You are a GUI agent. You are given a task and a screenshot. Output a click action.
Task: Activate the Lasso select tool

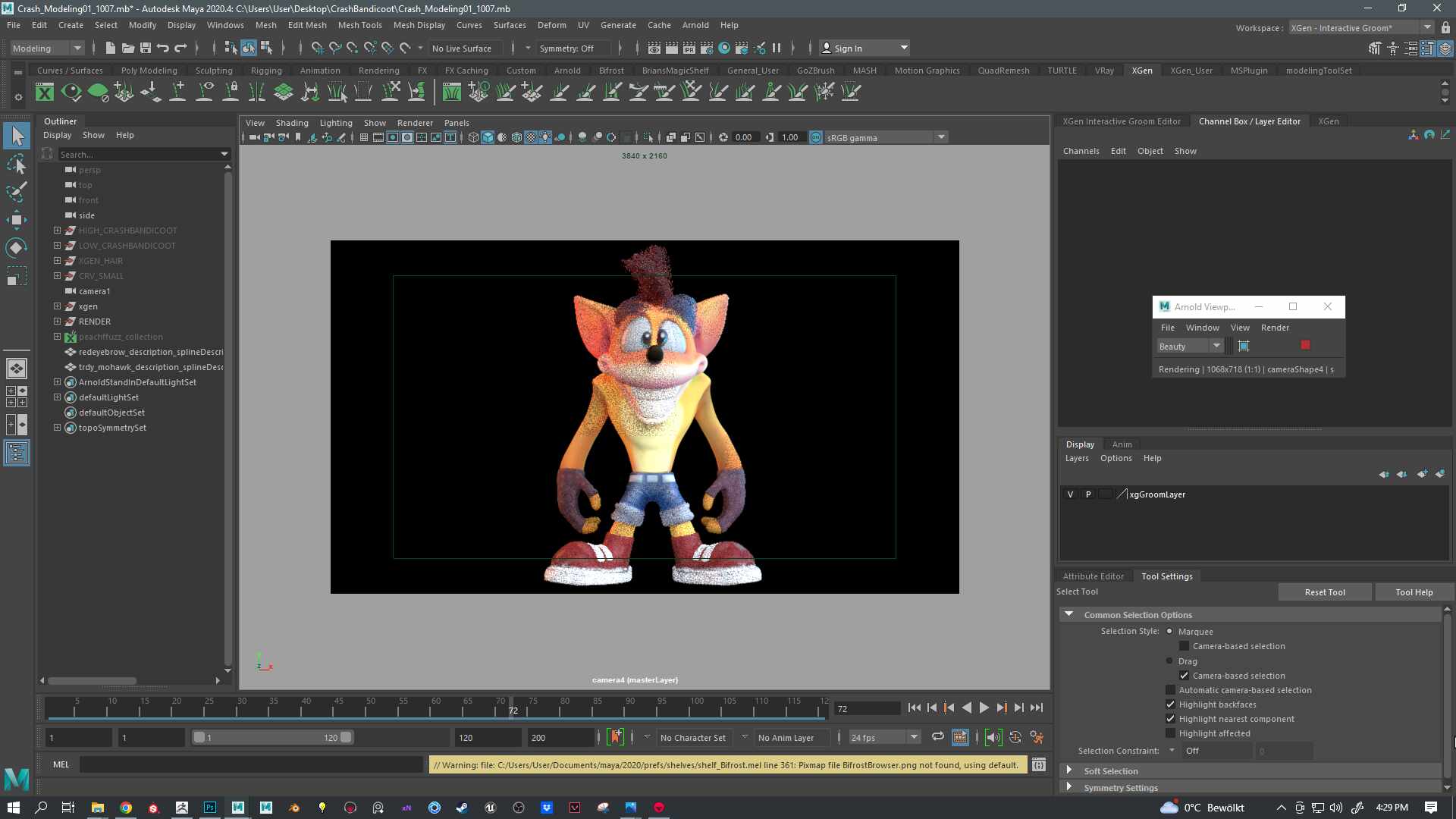tap(17, 165)
